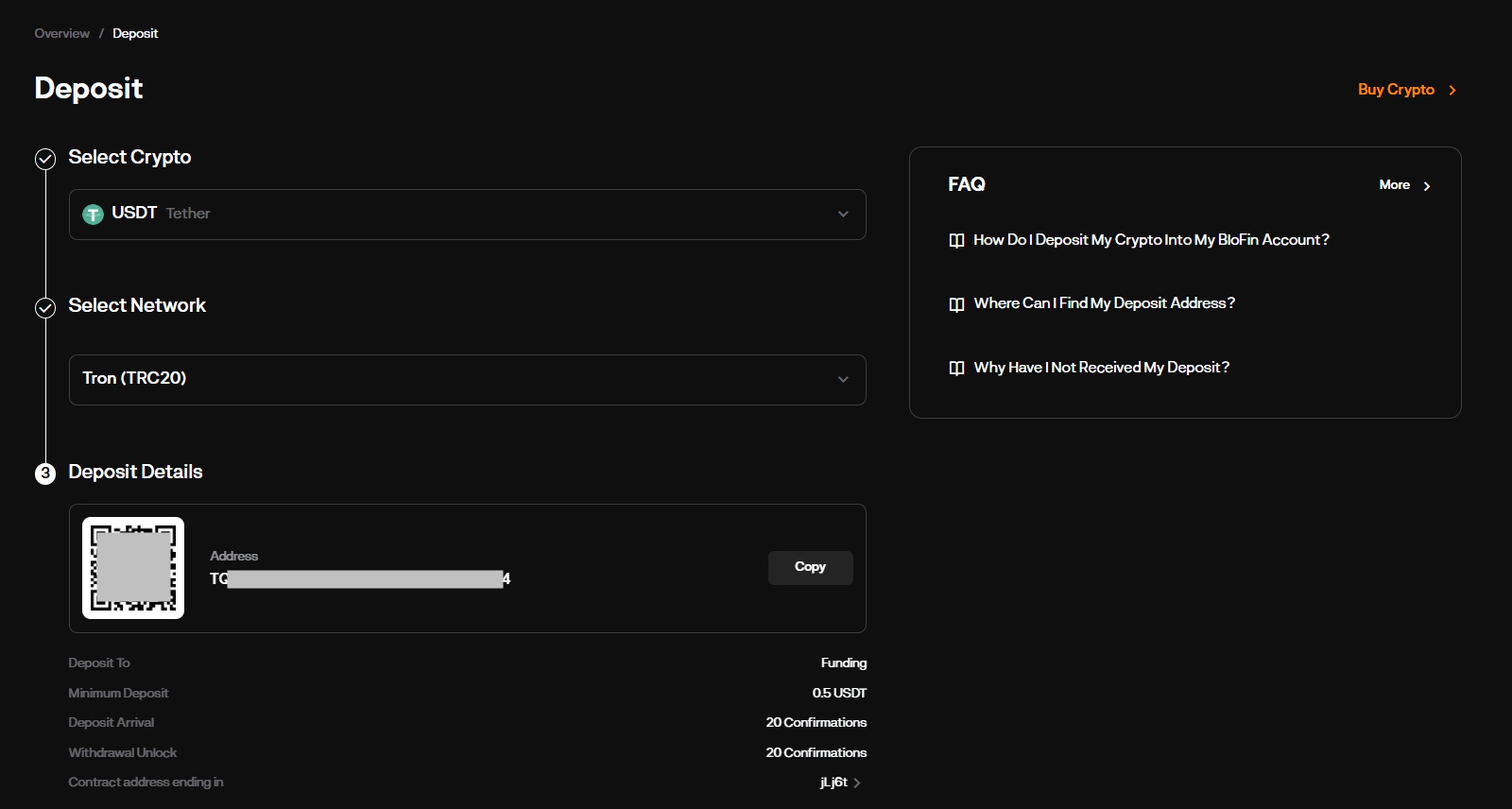The width and height of the screenshot is (1512, 809).
Task: Copy the deposit address
Action: tap(810, 567)
